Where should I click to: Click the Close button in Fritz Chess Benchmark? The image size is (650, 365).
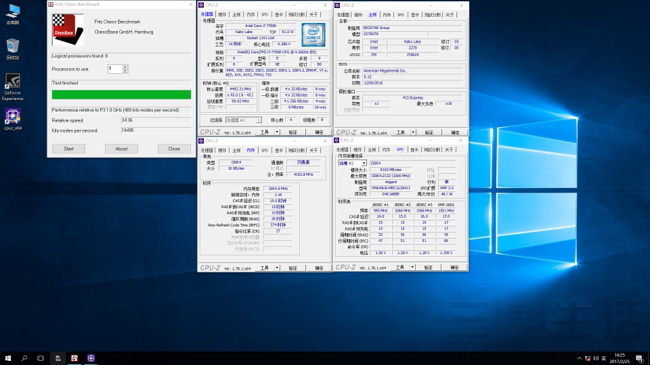tap(174, 149)
